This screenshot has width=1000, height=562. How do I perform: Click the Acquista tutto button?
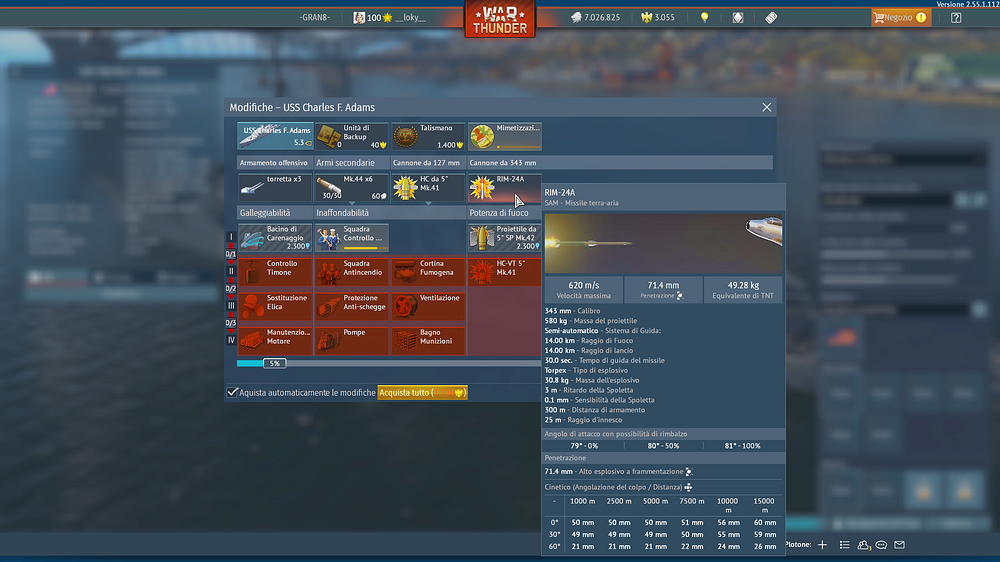[422, 392]
